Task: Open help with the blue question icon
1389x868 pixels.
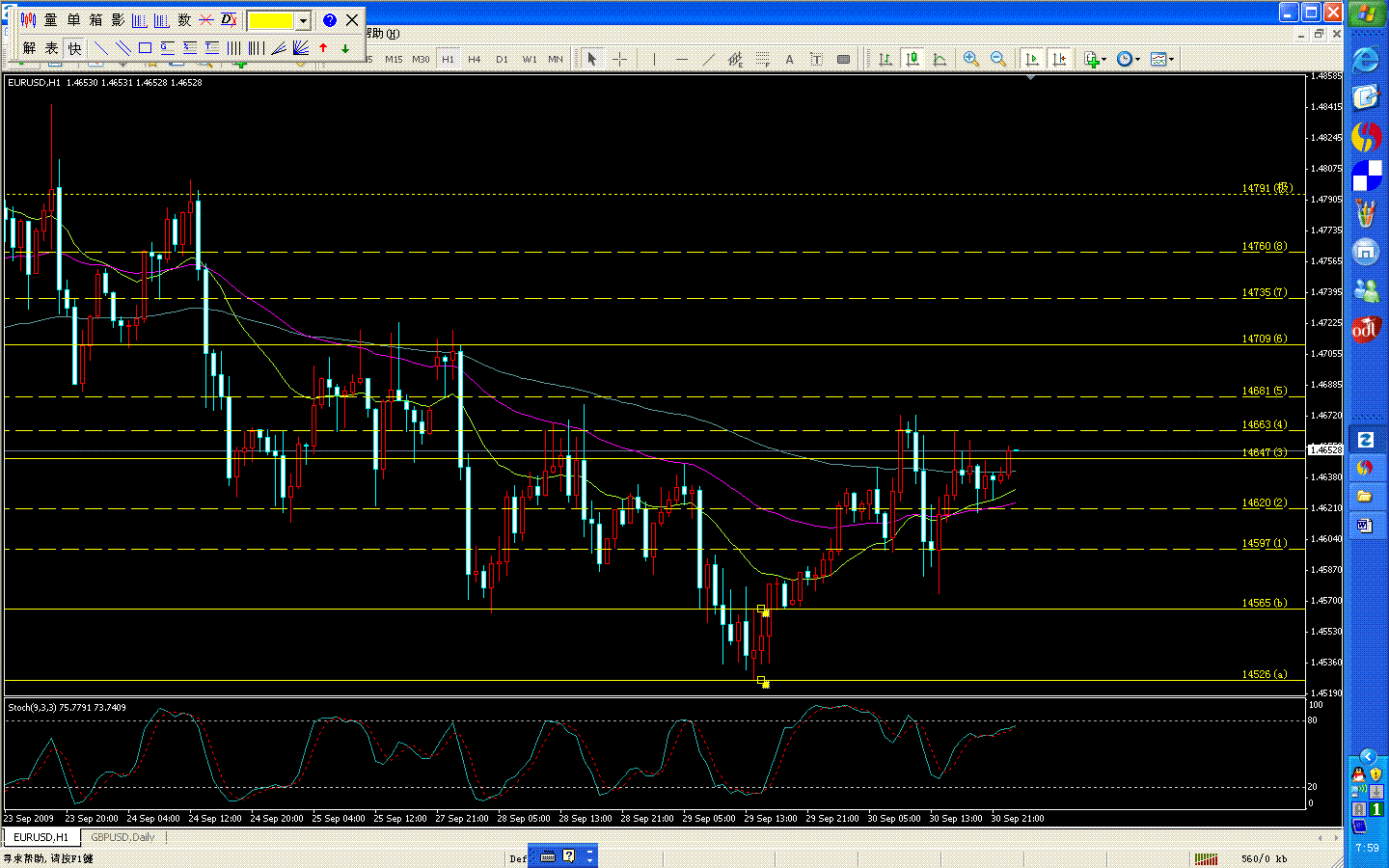Action: point(330,20)
